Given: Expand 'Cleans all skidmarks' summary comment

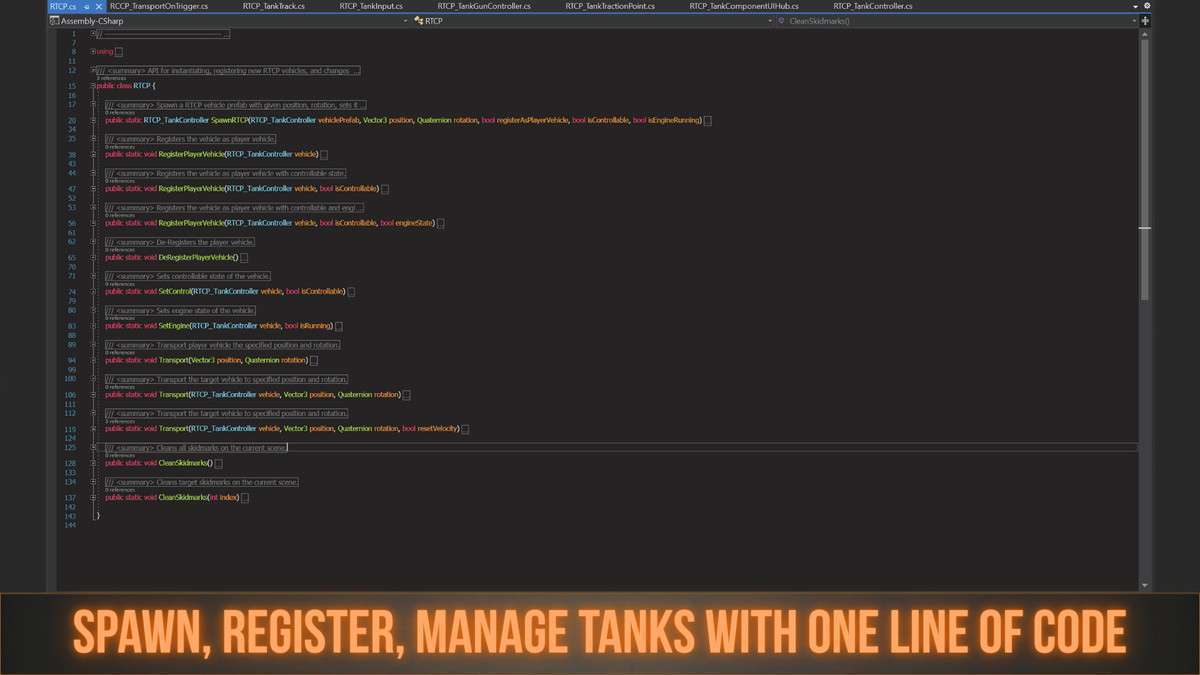Looking at the screenshot, I should click(93, 447).
